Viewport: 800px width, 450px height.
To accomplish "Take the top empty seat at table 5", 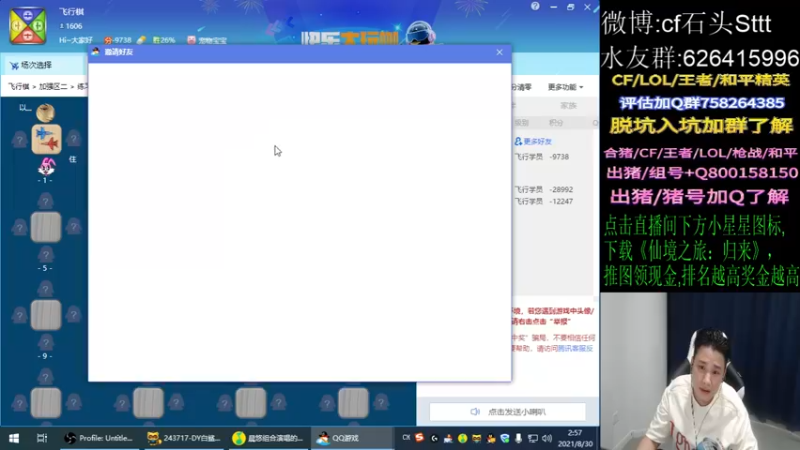I will pyautogui.click(x=45, y=201).
